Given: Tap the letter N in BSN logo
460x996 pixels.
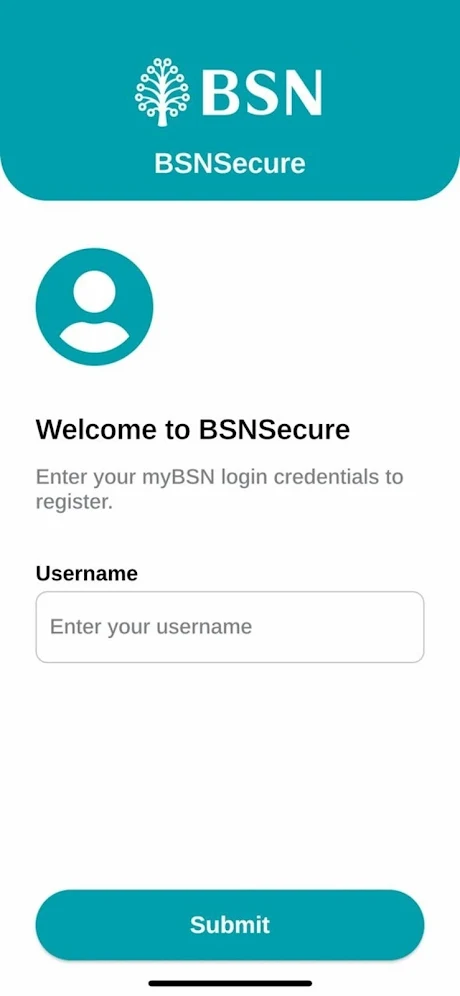Looking at the screenshot, I should tap(299, 93).
